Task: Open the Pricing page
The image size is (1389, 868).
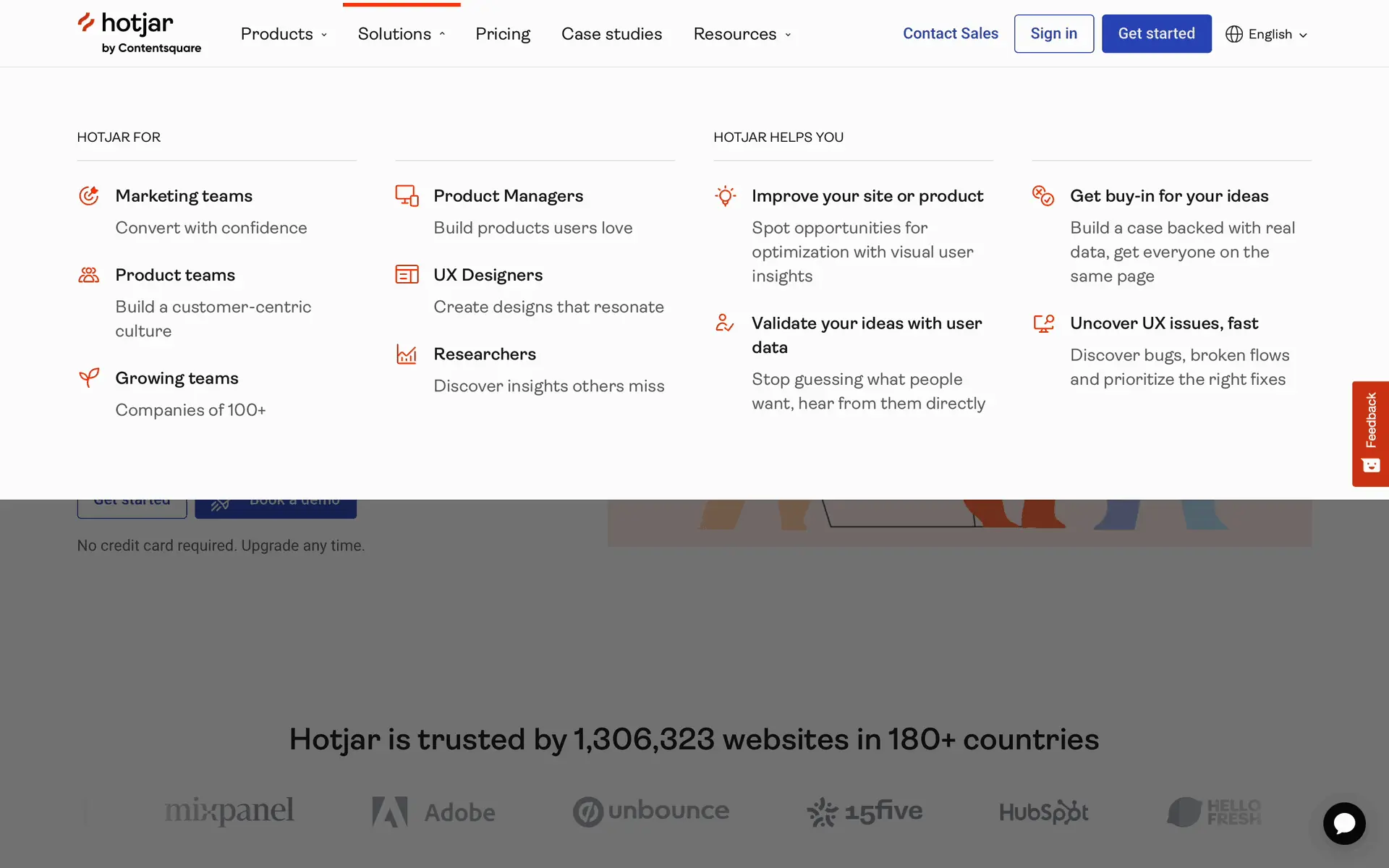Action: pyautogui.click(x=503, y=34)
